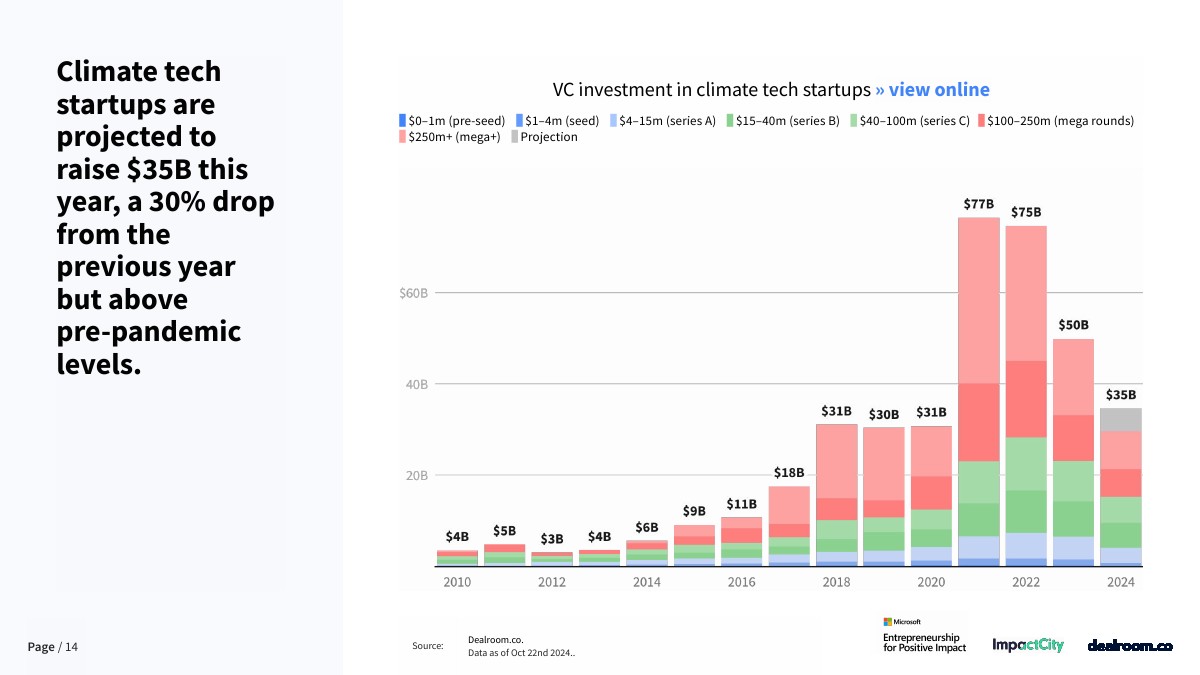This screenshot has height=675, width=1200.
Task: Click the $100–250m (mega rounds) legend item
Action: [x=1055, y=121]
